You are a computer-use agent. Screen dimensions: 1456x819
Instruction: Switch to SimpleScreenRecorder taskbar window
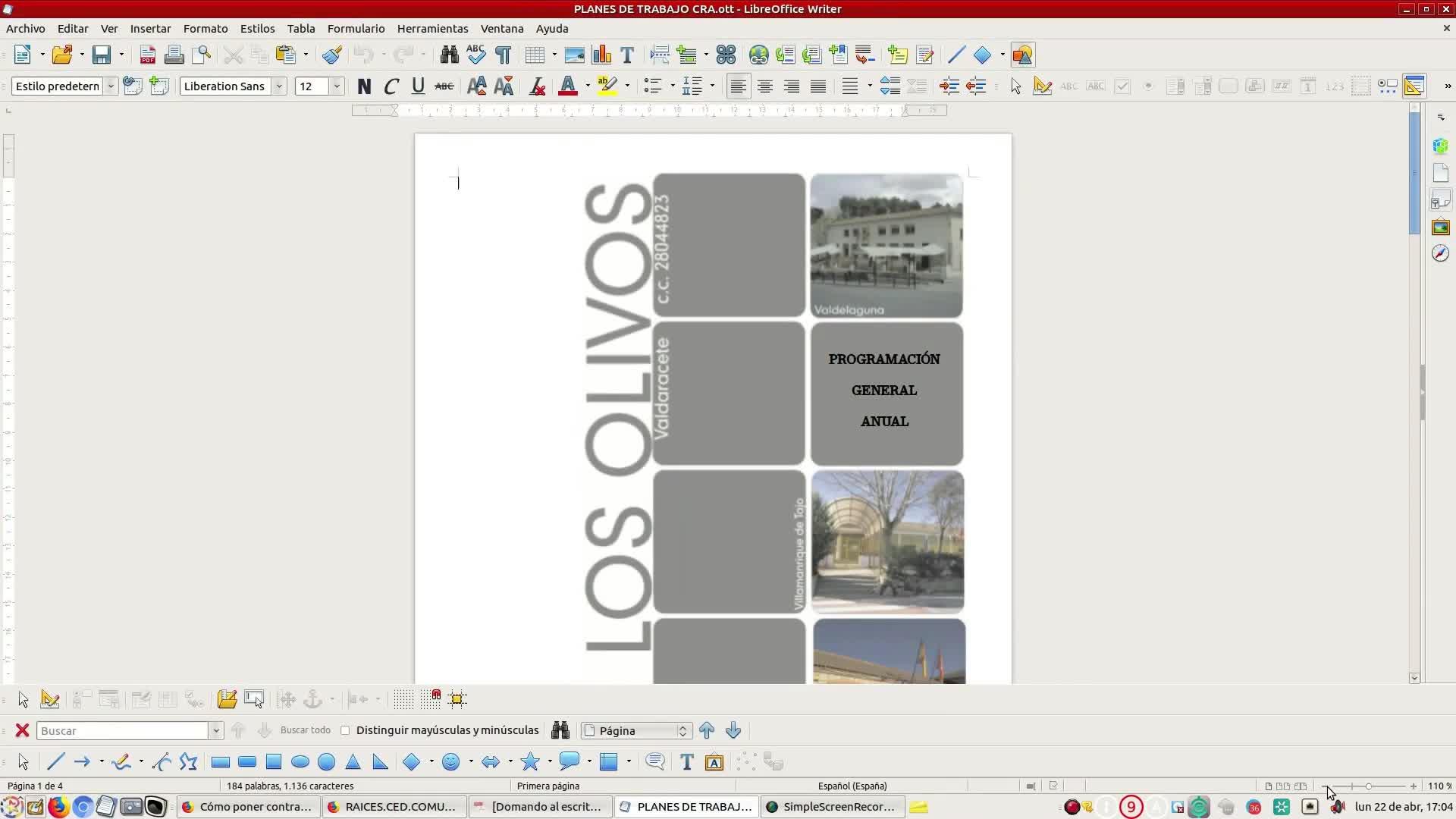pos(831,807)
